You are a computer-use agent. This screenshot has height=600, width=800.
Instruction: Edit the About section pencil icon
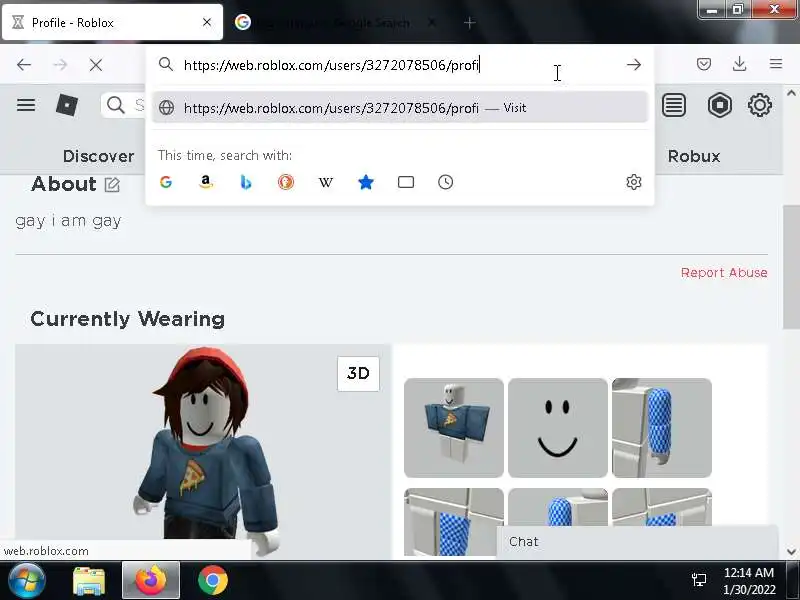coord(112,184)
